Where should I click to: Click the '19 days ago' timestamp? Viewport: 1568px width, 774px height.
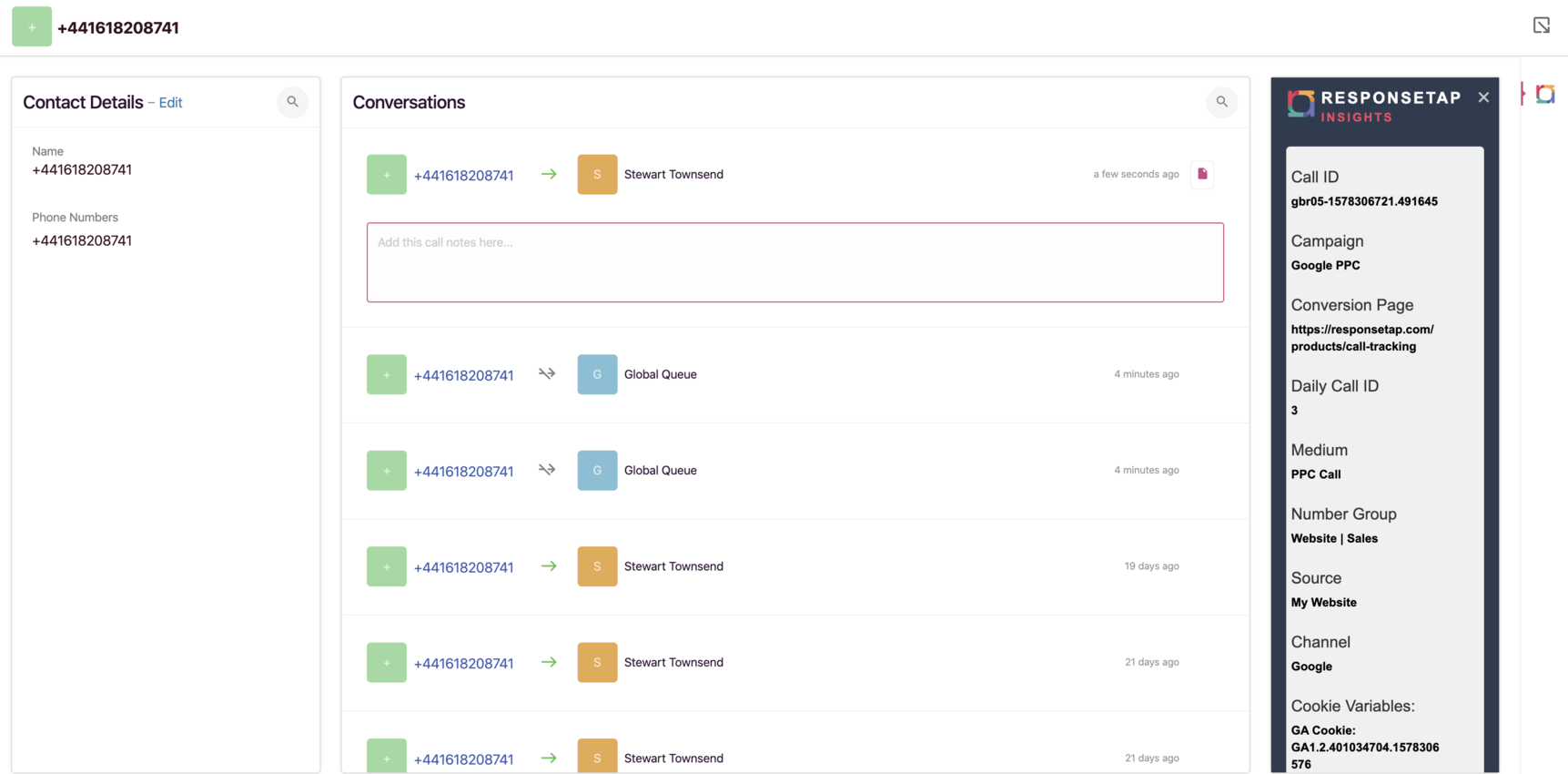coord(1151,566)
